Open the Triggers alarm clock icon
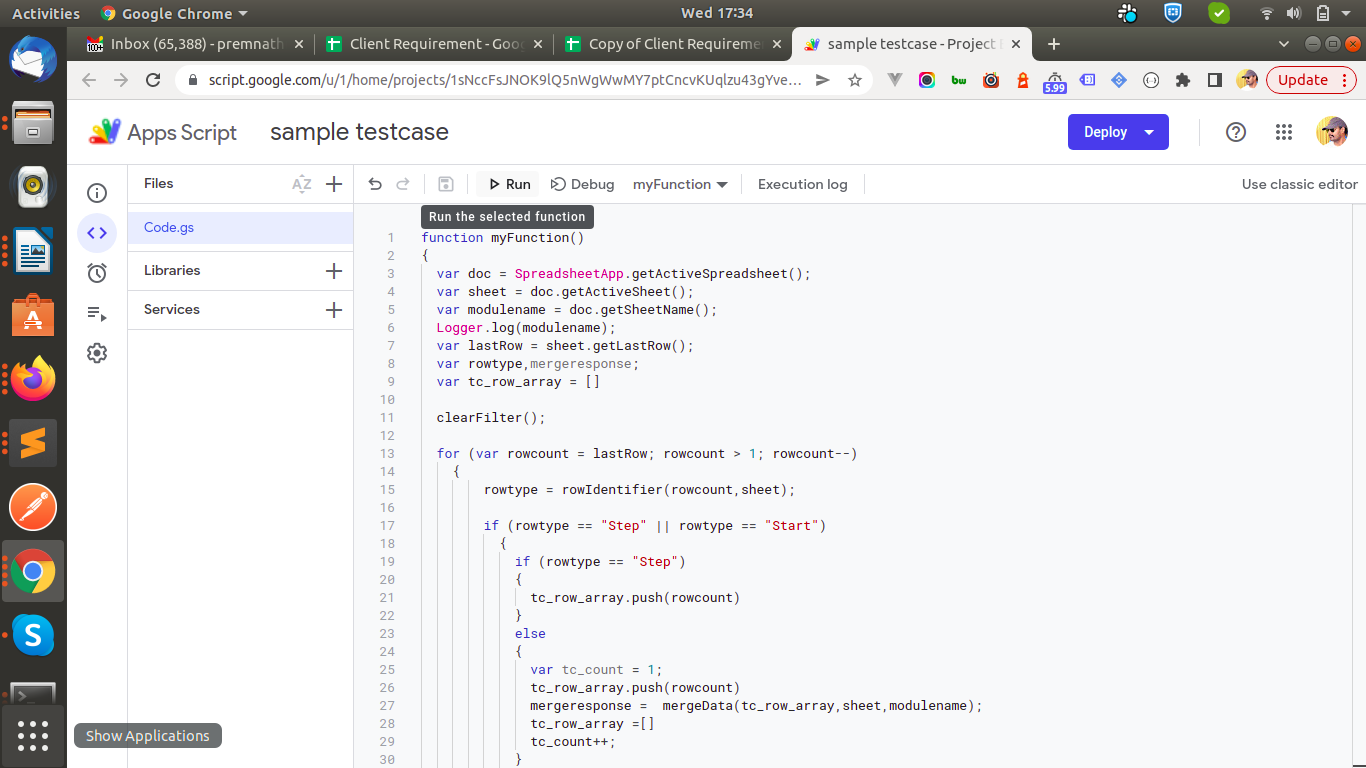 pos(97,273)
